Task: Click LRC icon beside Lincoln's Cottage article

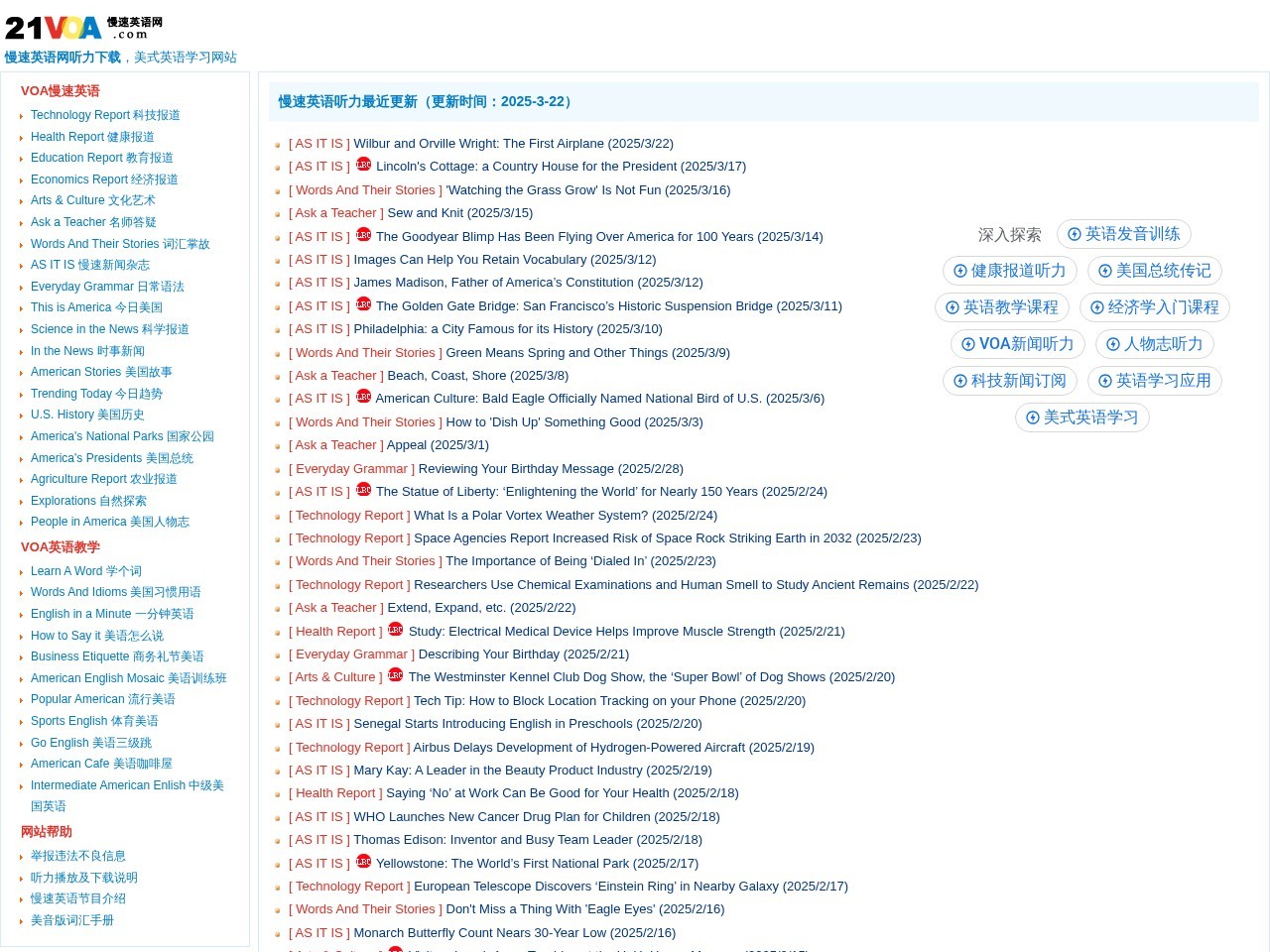Action: (x=363, y=165)
